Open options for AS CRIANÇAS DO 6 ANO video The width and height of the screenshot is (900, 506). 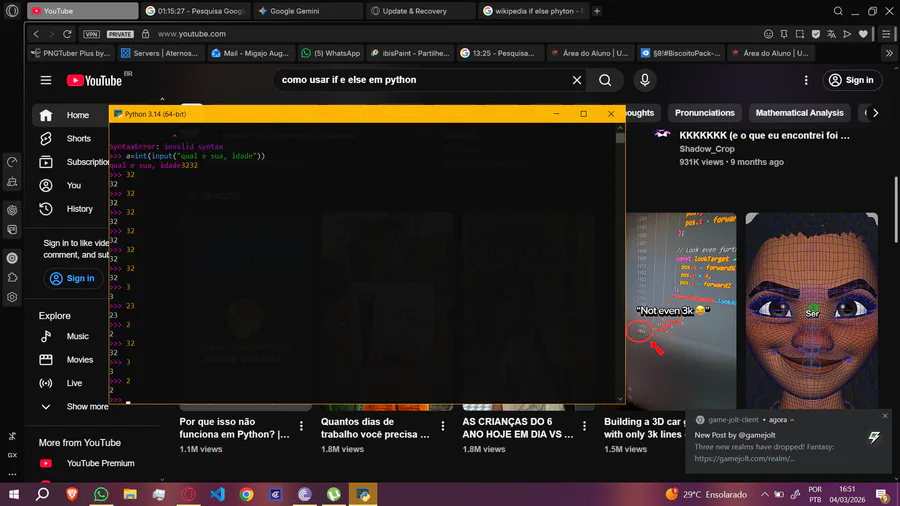584,426
